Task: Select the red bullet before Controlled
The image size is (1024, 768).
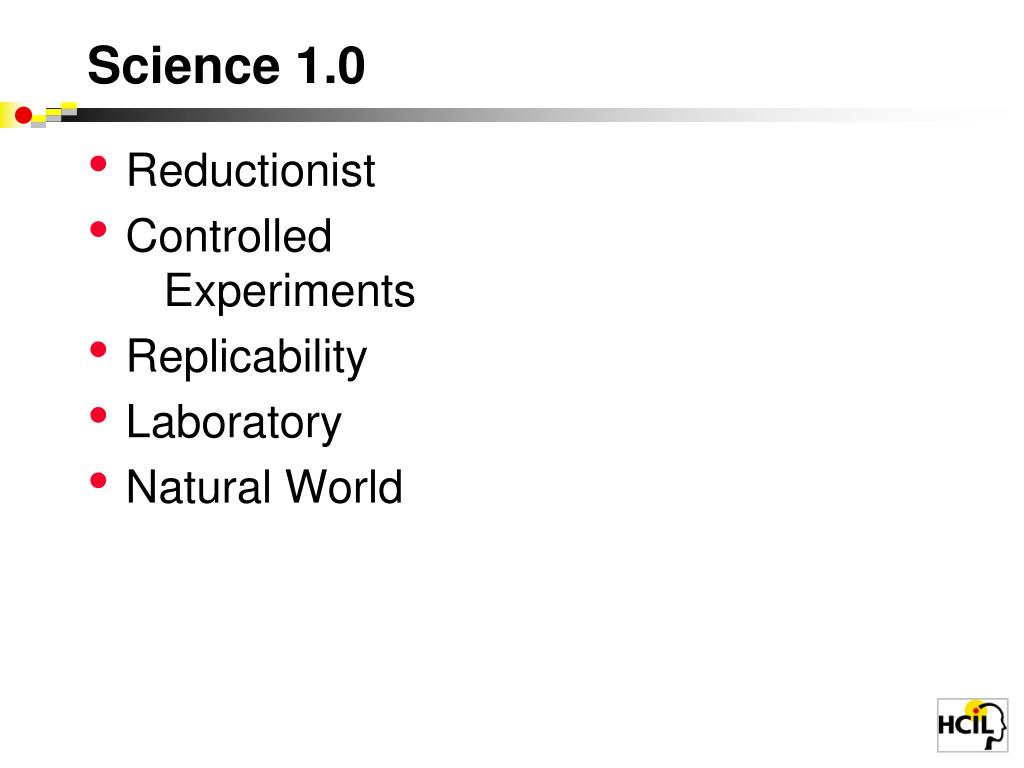Action: pyautogui.click(x=99, y=229)
